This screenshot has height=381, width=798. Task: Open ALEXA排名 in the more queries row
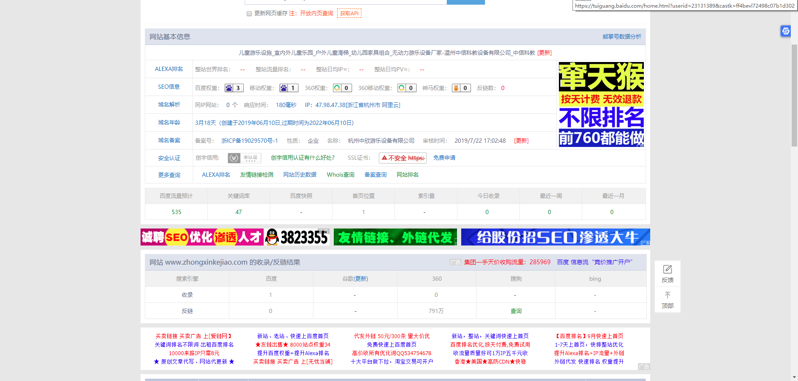216,174
